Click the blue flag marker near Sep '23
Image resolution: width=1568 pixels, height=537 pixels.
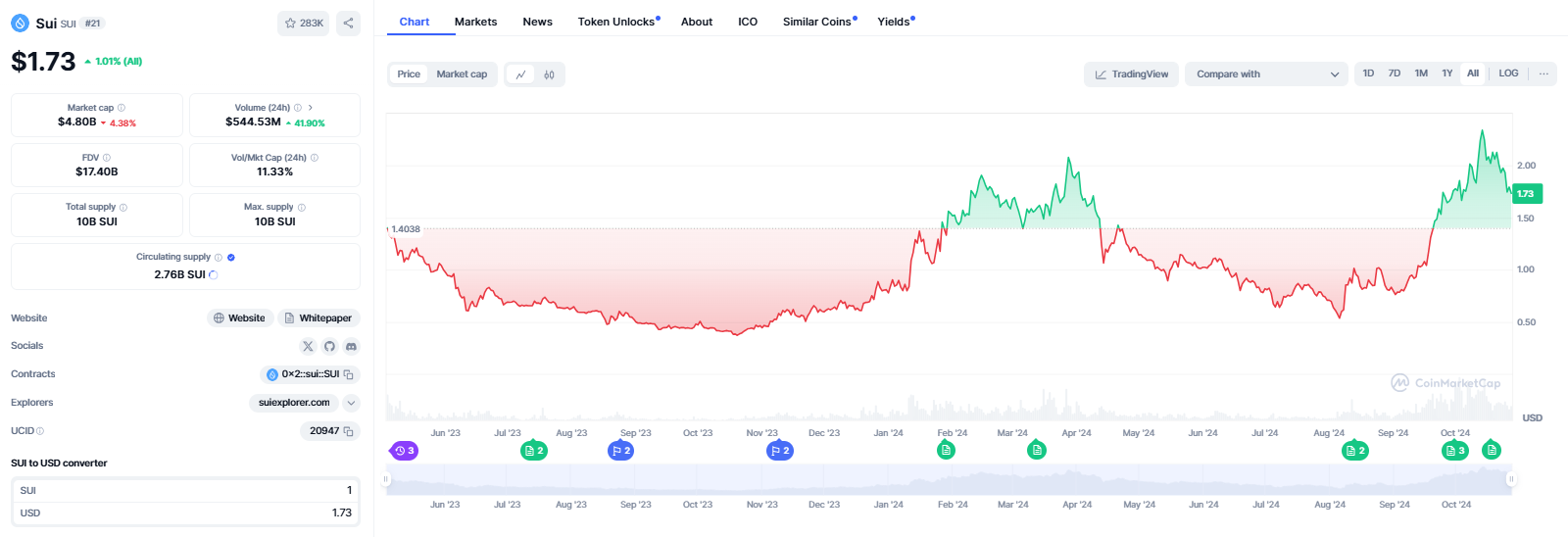click(x=621, y=451)
